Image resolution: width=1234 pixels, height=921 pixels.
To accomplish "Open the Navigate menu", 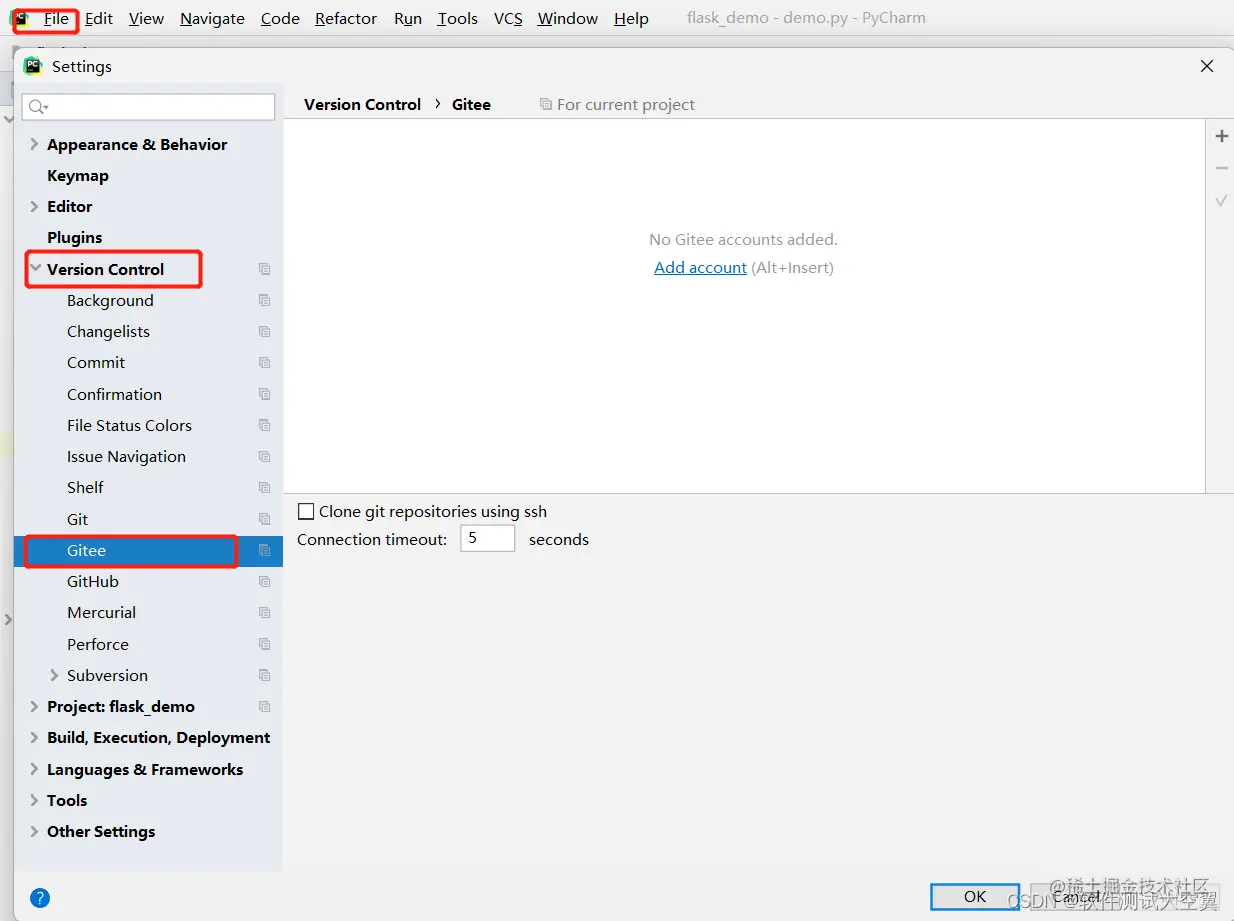I will 212,18.
